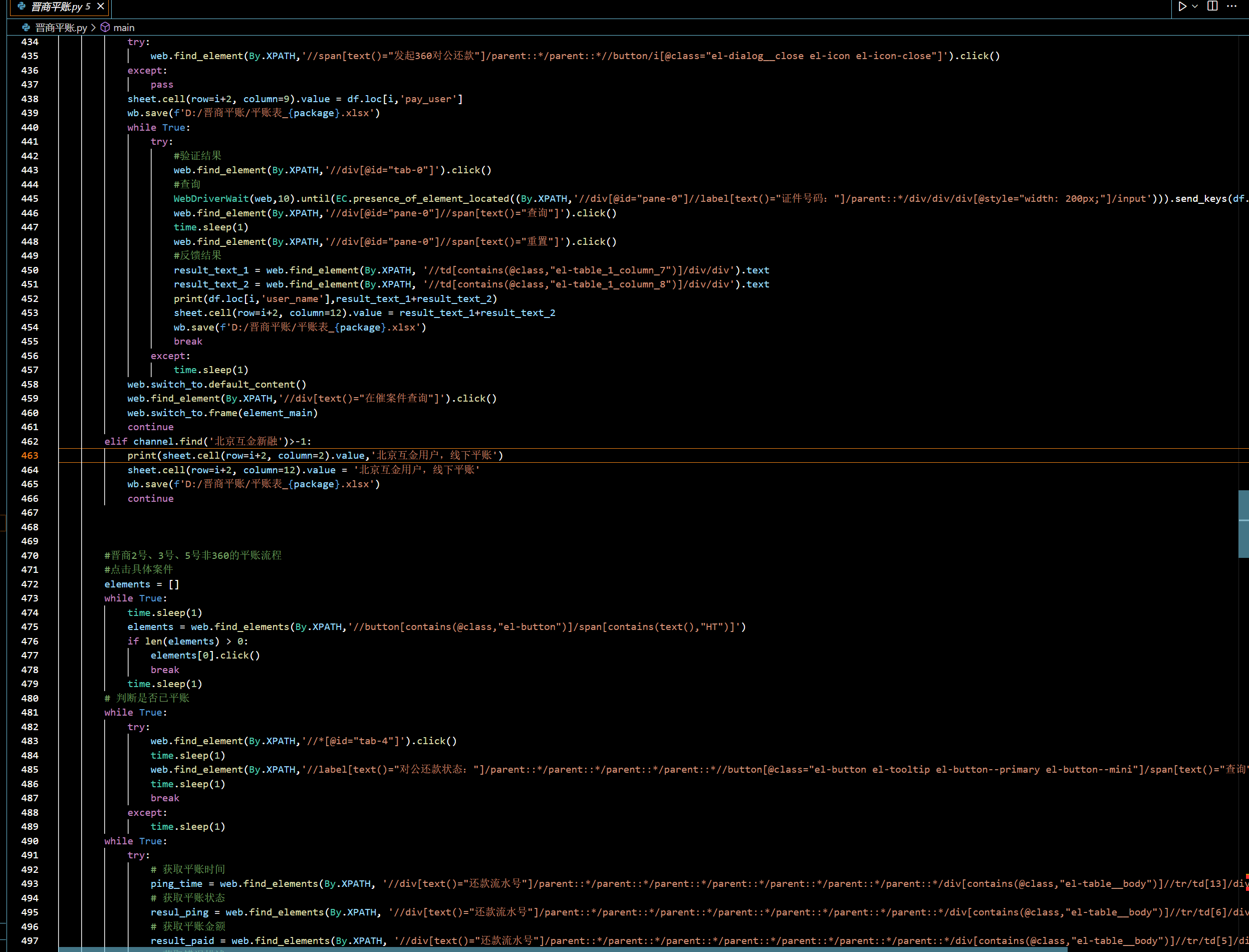Click the #点击具体案件 comment

tap(139, 569)
